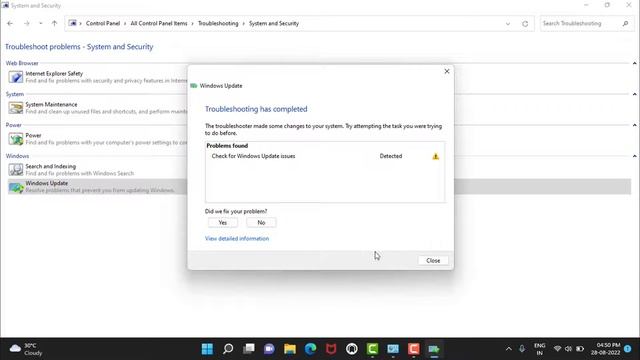Viewport: 640px width, 360px height.
Task: Go up one level with Up arrow
Action: (54, 24)
